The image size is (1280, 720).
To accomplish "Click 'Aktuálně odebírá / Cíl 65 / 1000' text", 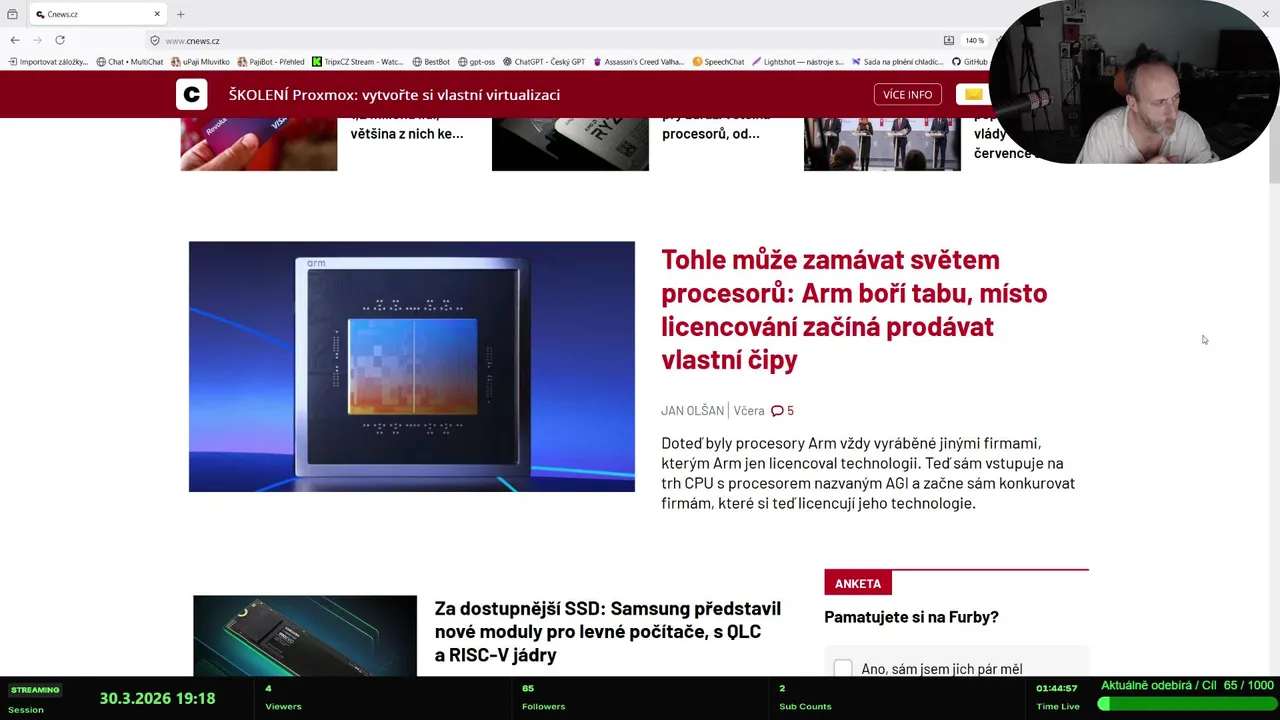I will pyautogui.click(x=1187, y=685).
